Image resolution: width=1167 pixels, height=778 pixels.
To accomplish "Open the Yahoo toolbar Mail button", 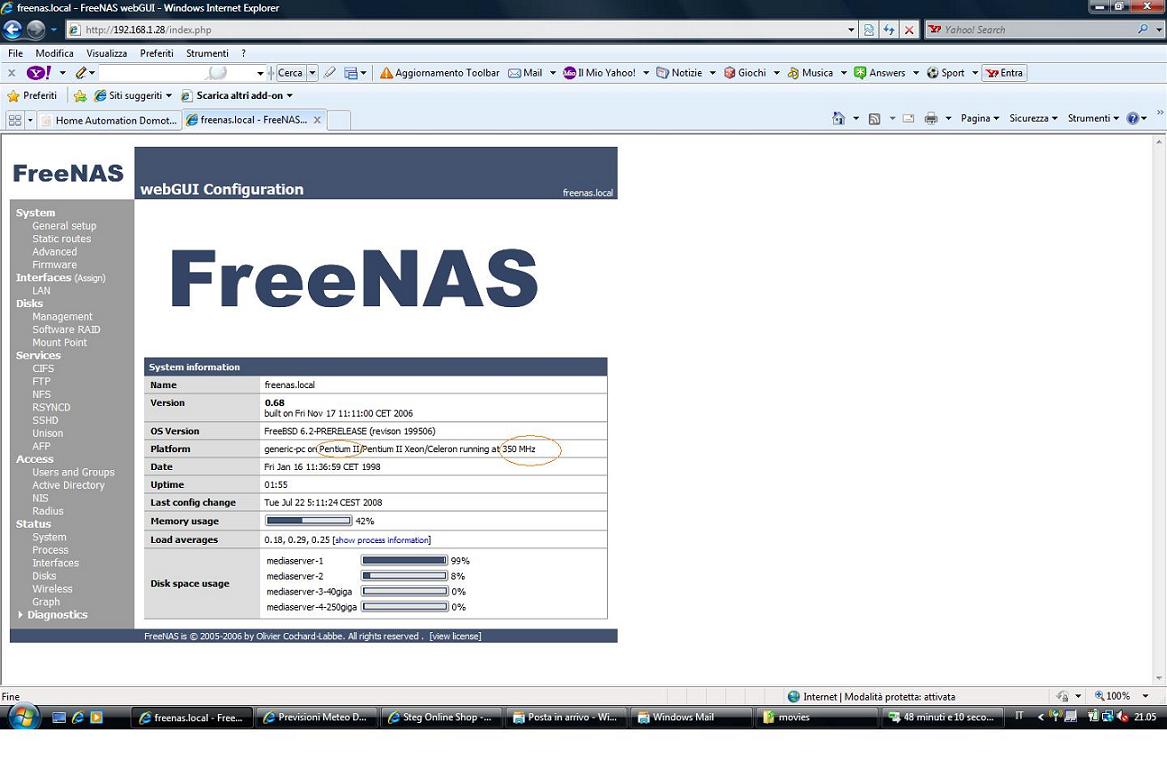I will point(525,73).
